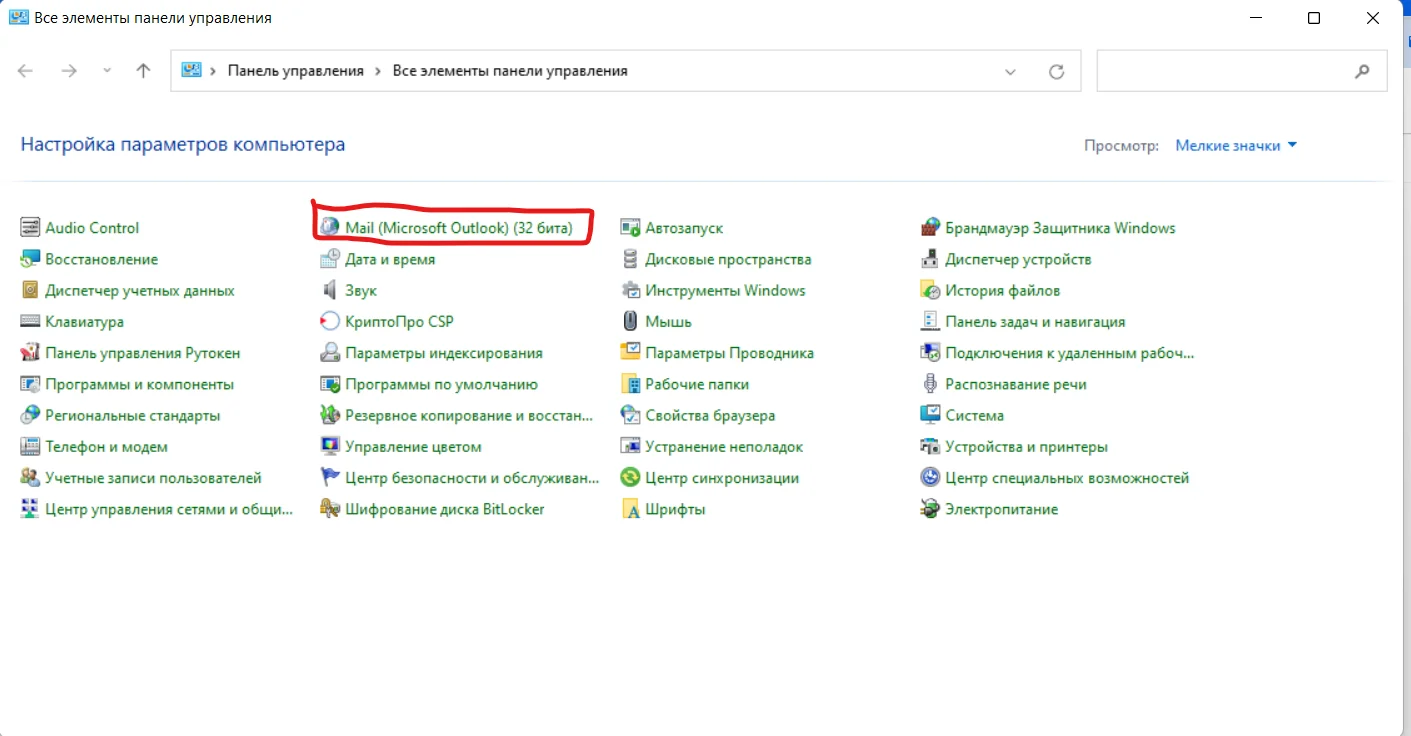Viewport: 1411px width, 736px height.
Task: Click the Диспетчер учетных данных icon
Action: (30, 290)
